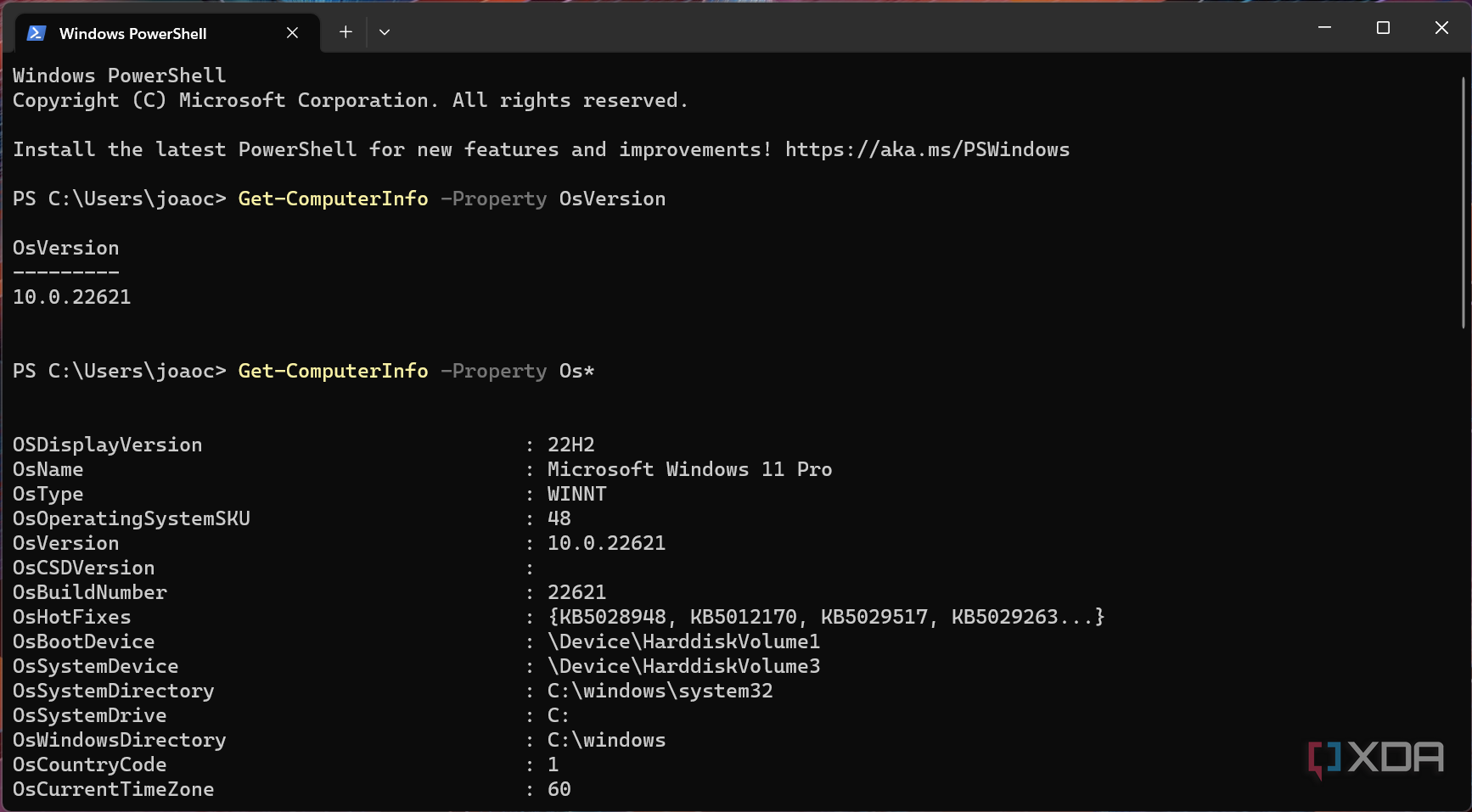The width and height of the screenshot is (1472, 812).
Task: Click the OsCSDVersion property name
Action: pos(84,568)
